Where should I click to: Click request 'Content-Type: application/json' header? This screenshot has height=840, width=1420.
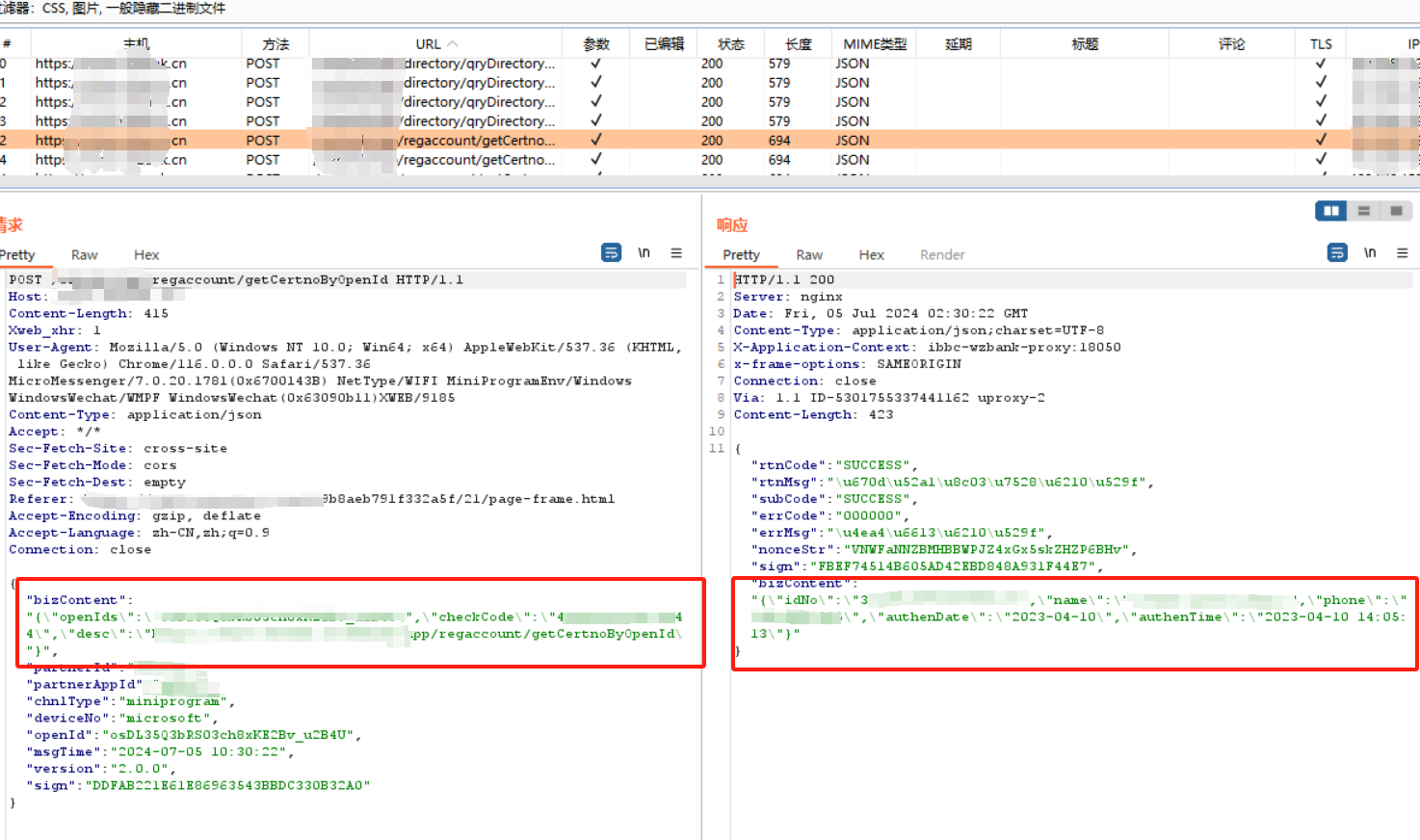click(135, 415)
